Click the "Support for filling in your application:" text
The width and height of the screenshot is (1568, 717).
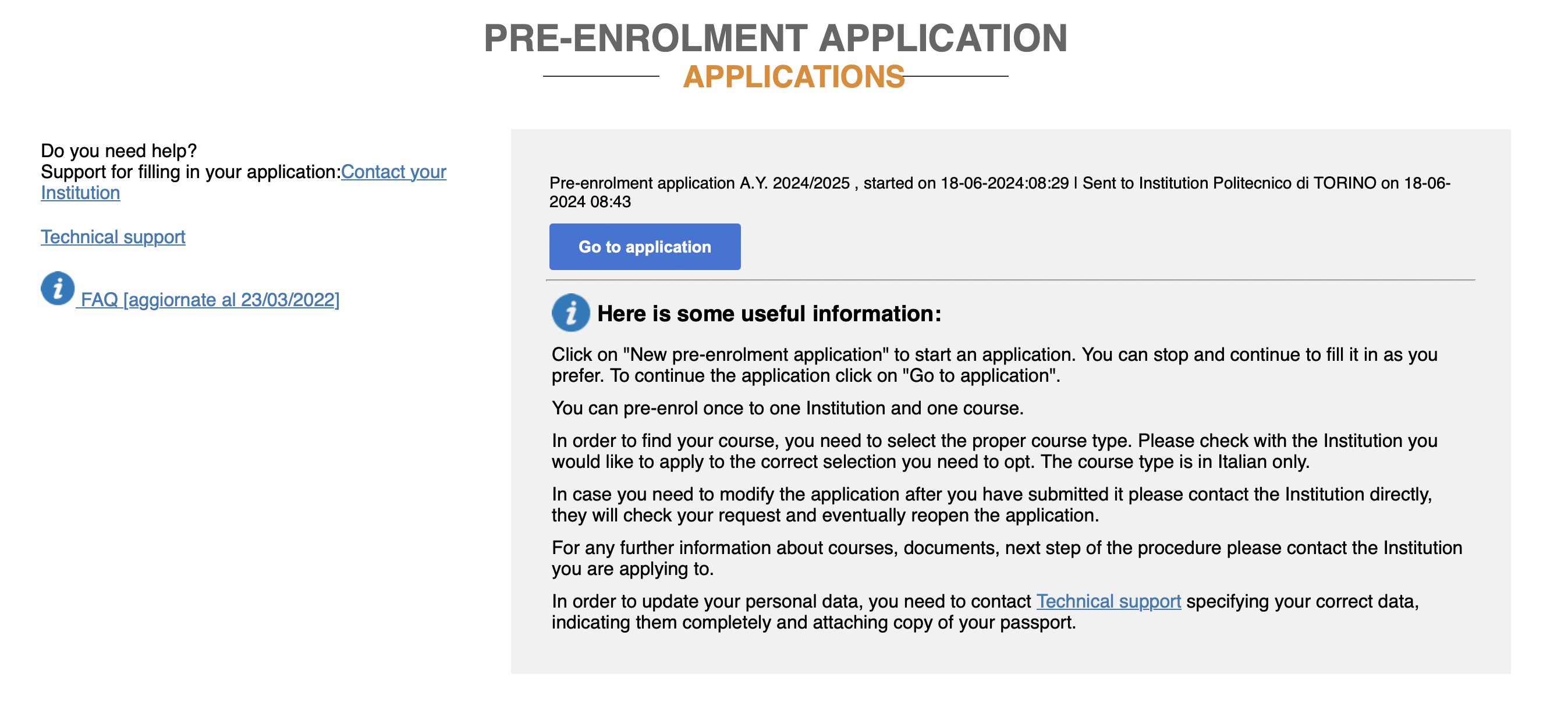(x=190, y=172)
